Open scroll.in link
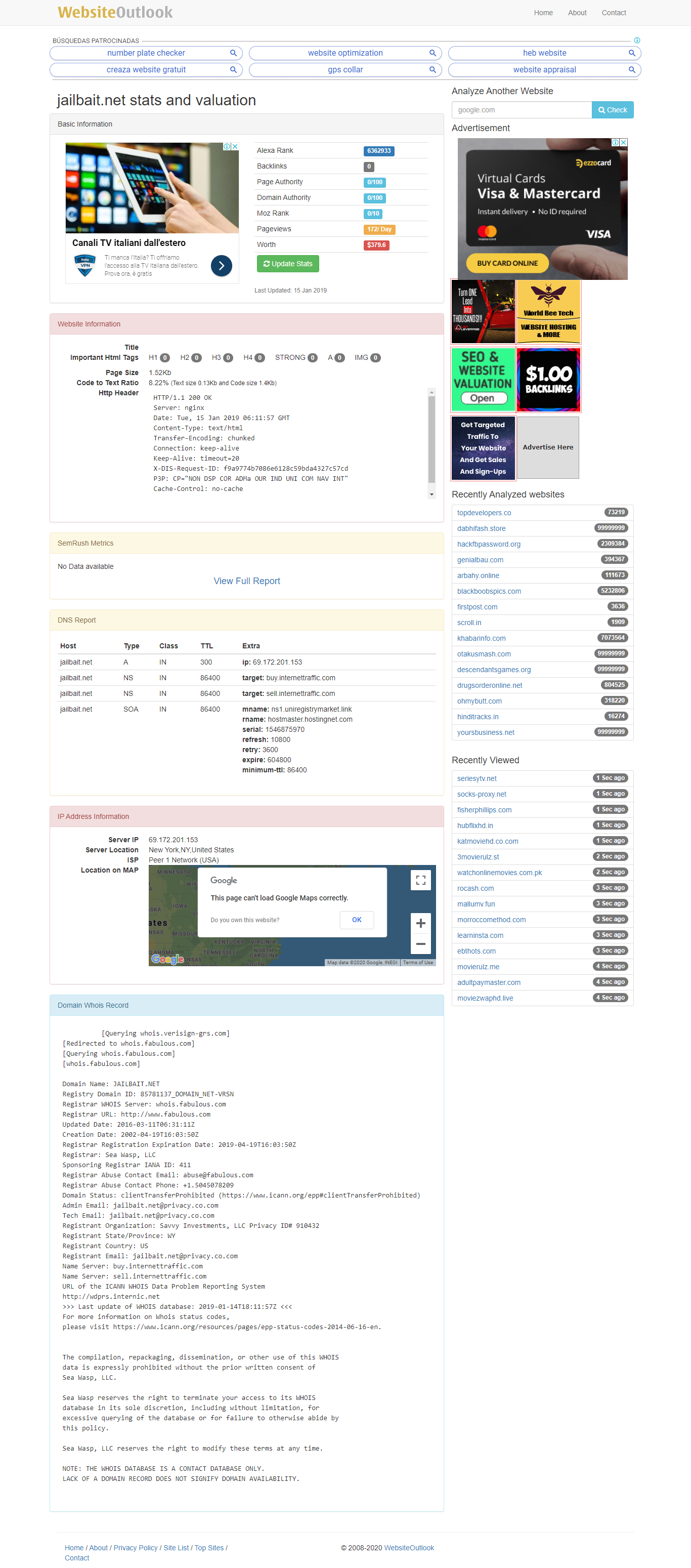This screenshot has width=691, height=1568. pos(469,623)
